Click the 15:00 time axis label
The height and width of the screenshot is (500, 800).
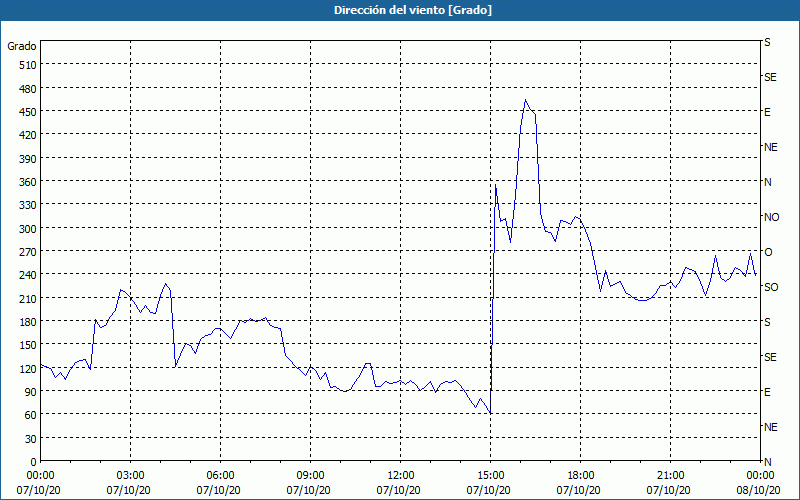coord(490,476)
